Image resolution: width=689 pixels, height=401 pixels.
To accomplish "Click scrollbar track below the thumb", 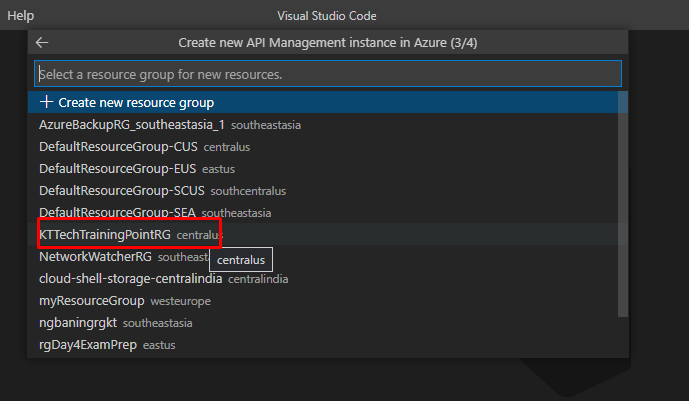I will tap(623, 338).
